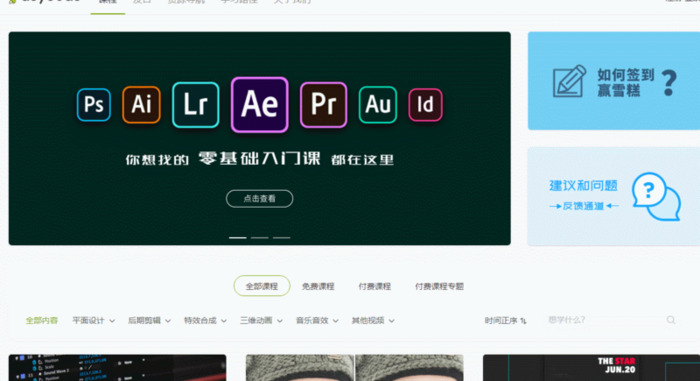Viewport: 700px width, 381px height.
Task: Open the After Effects timeline course thumbnail
Action: point(117,368)
